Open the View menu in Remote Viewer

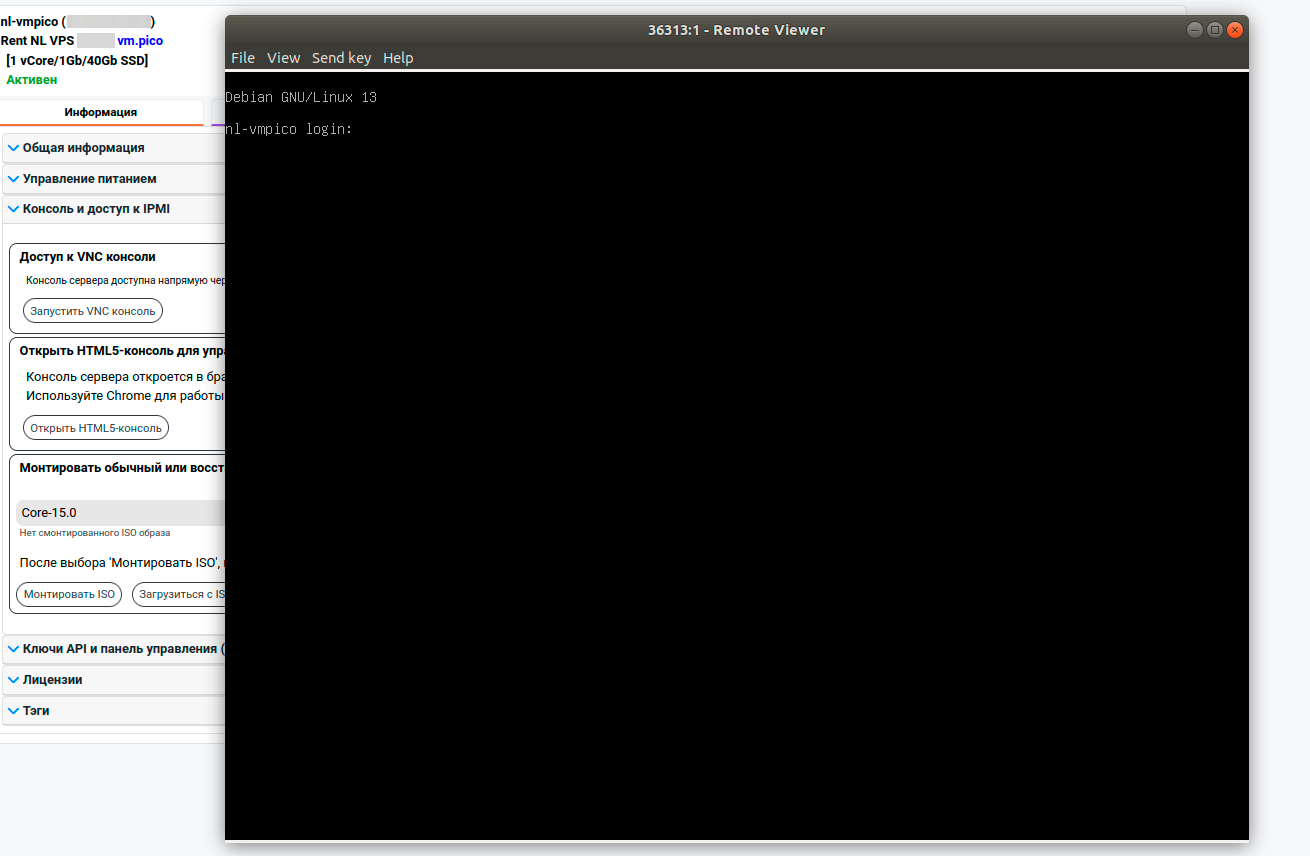coord(283,58)
